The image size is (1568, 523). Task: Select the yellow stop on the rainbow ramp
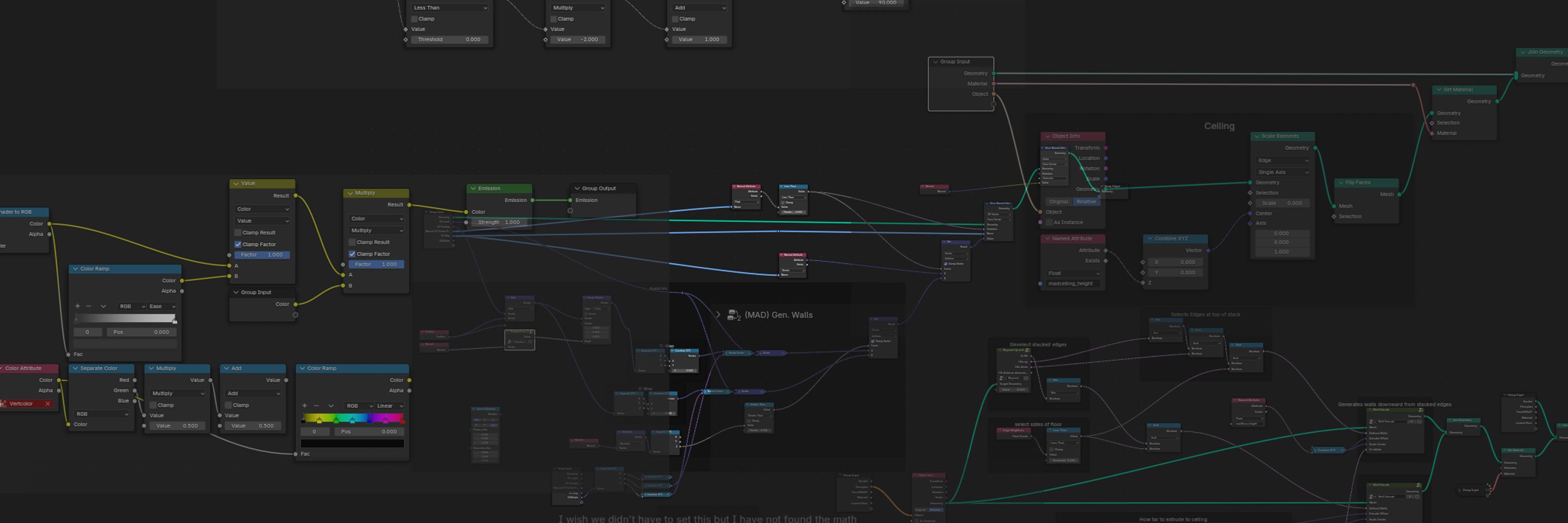[319, 420]
